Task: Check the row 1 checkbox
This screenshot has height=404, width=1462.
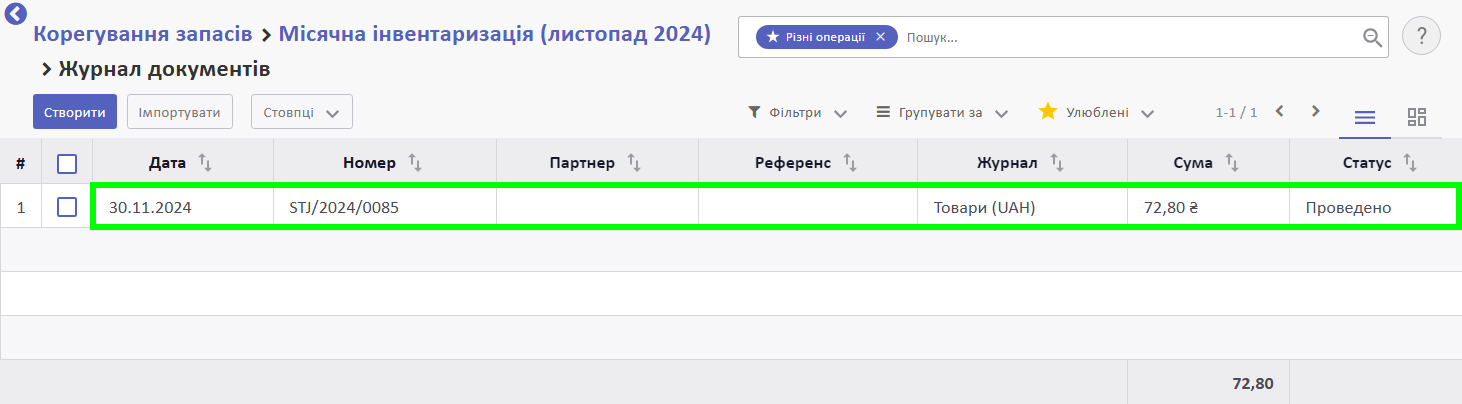Action: coord(67,207)
